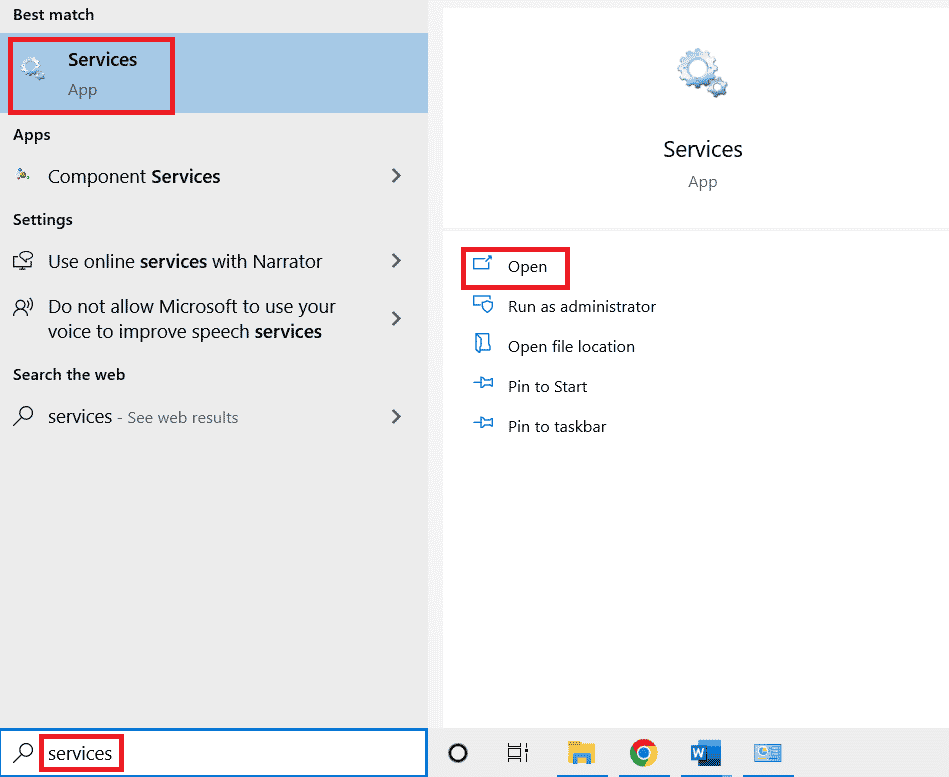Open the Services best match result
949x777 pixels.
pos(214,73)
